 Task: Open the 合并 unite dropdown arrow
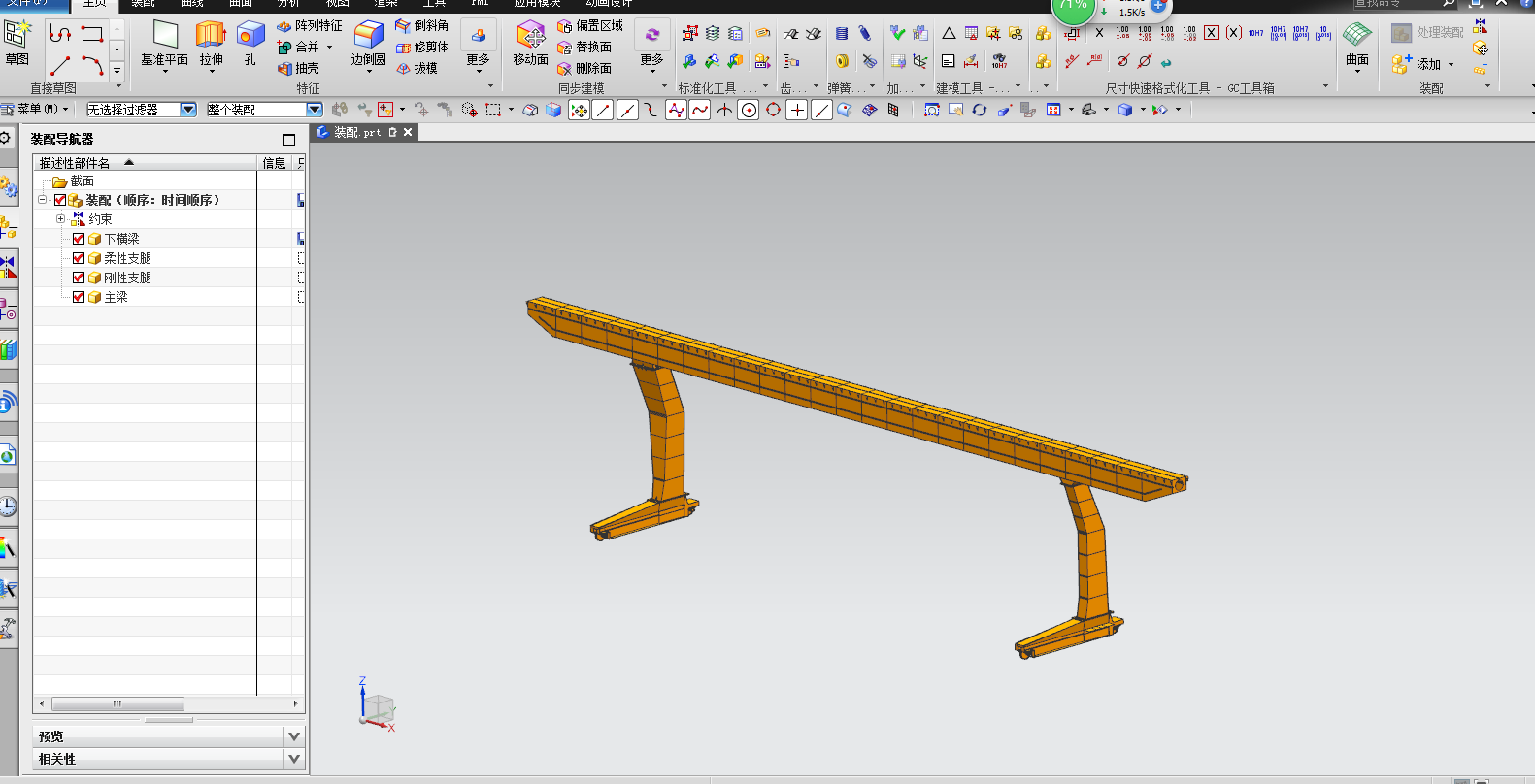coord(330,47)
